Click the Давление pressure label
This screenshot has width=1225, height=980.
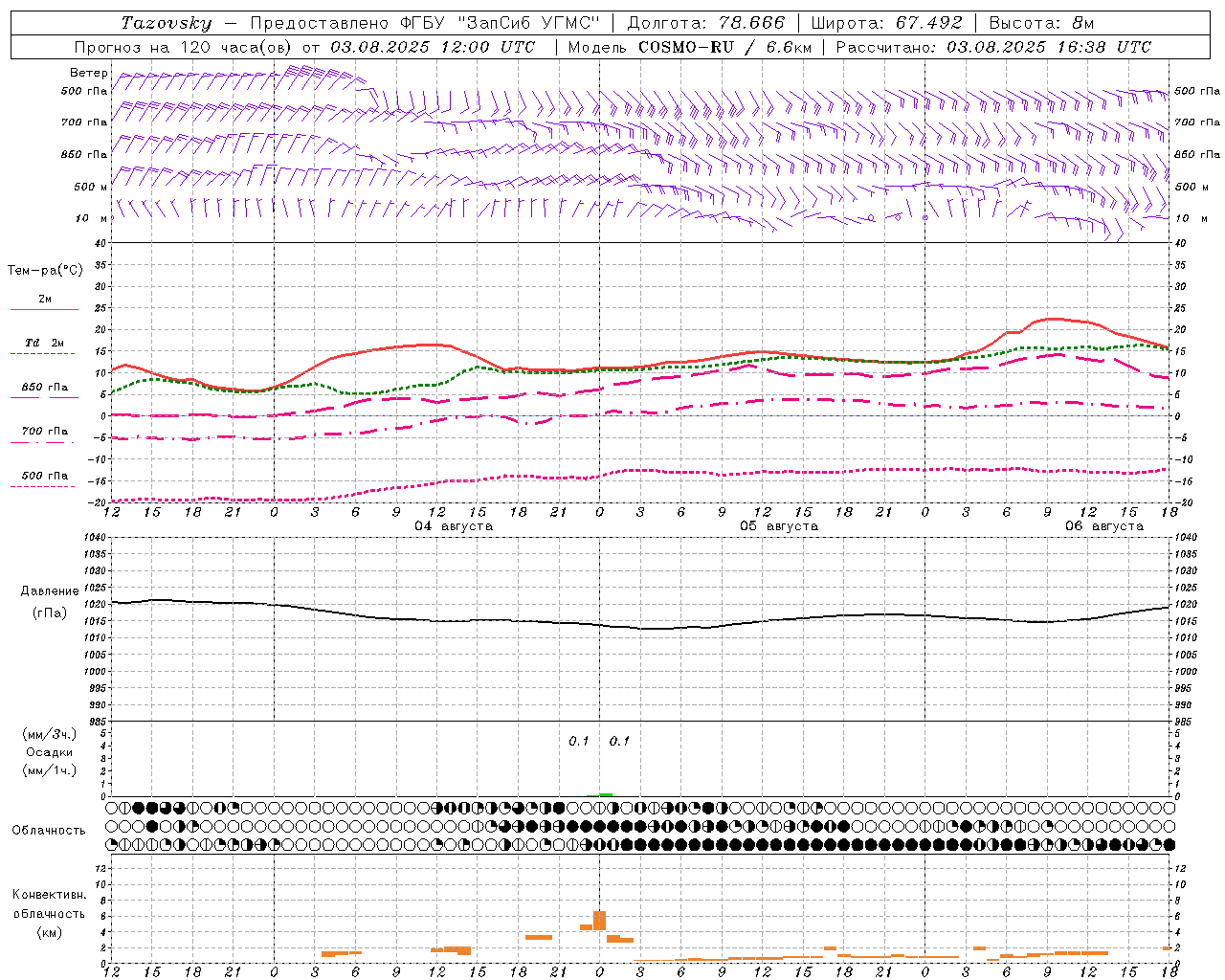50,591
